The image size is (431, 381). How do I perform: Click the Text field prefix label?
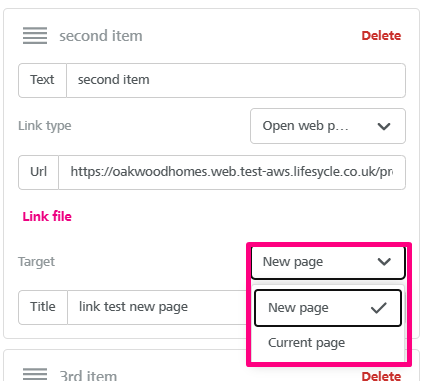[x=42, y=80]
